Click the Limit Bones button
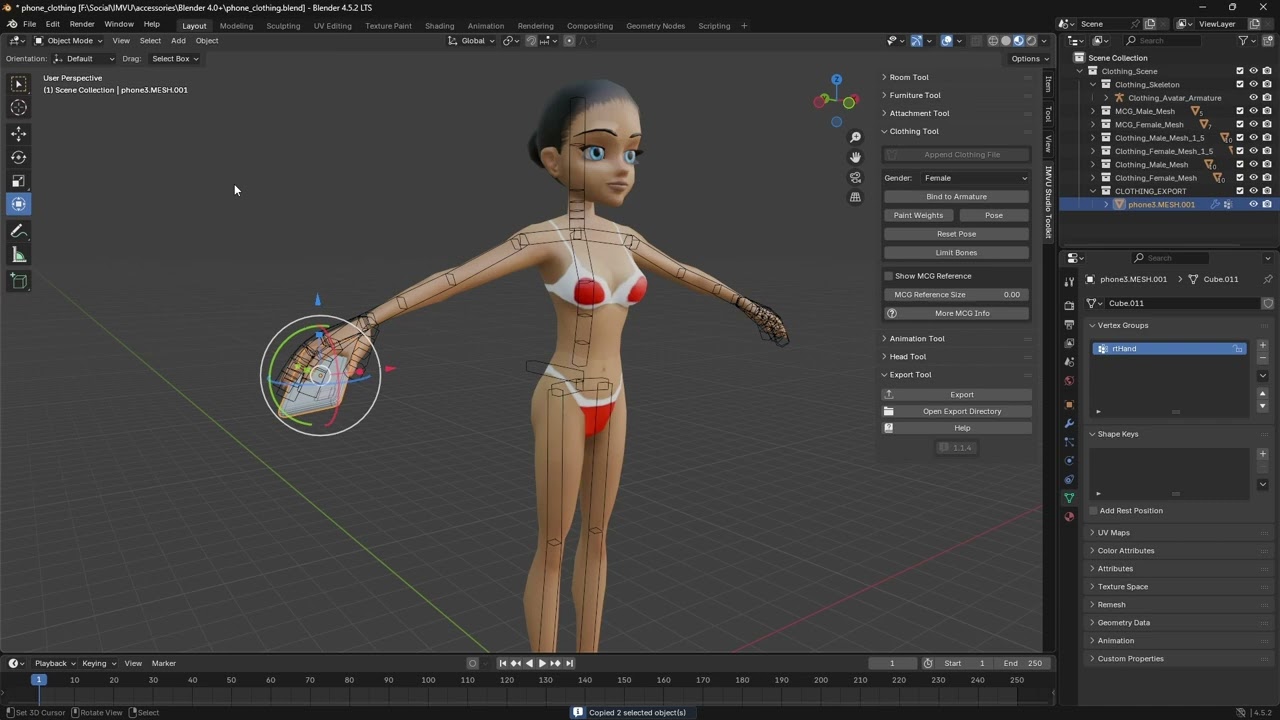 coord(956,253)
